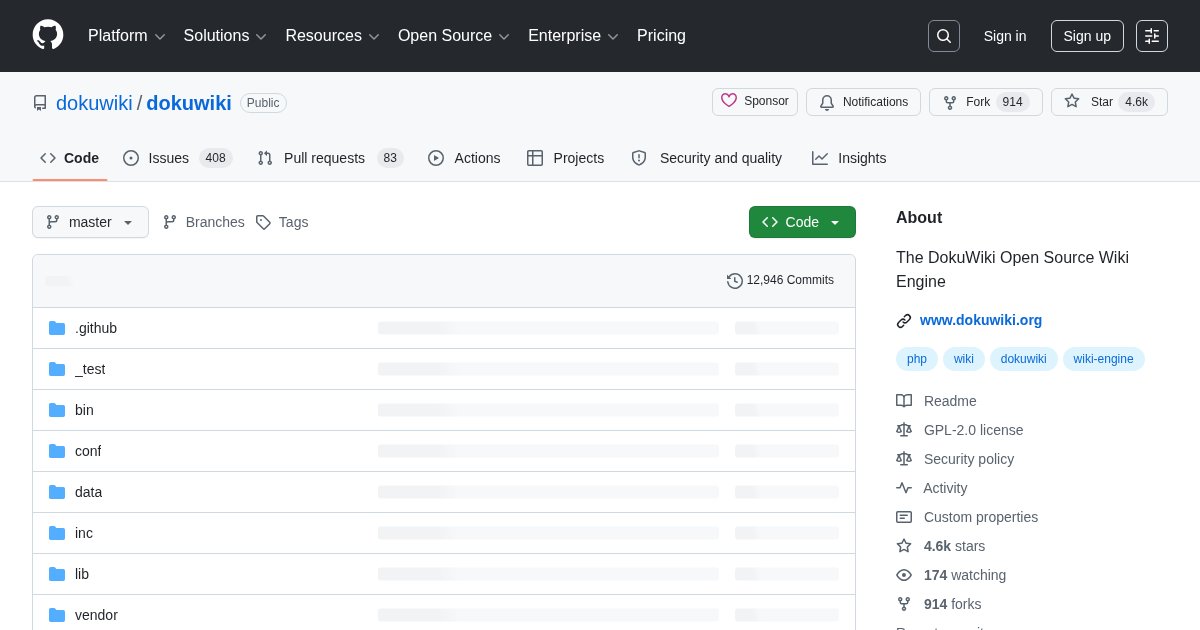Expand the Solutions menu
This screenshot has width=1200, height=630.
tap(225, 36)
